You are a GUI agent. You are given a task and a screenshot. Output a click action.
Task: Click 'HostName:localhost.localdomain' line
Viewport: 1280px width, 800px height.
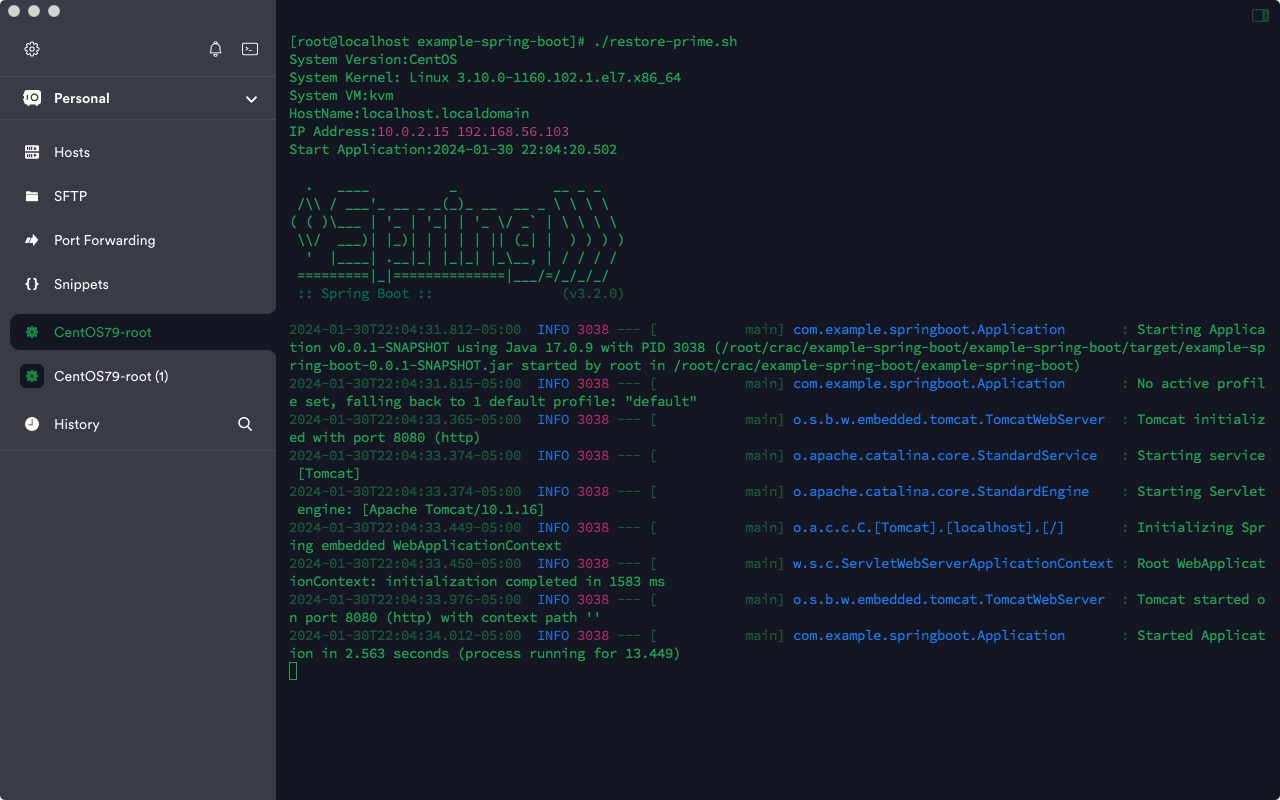pos(409,113)
